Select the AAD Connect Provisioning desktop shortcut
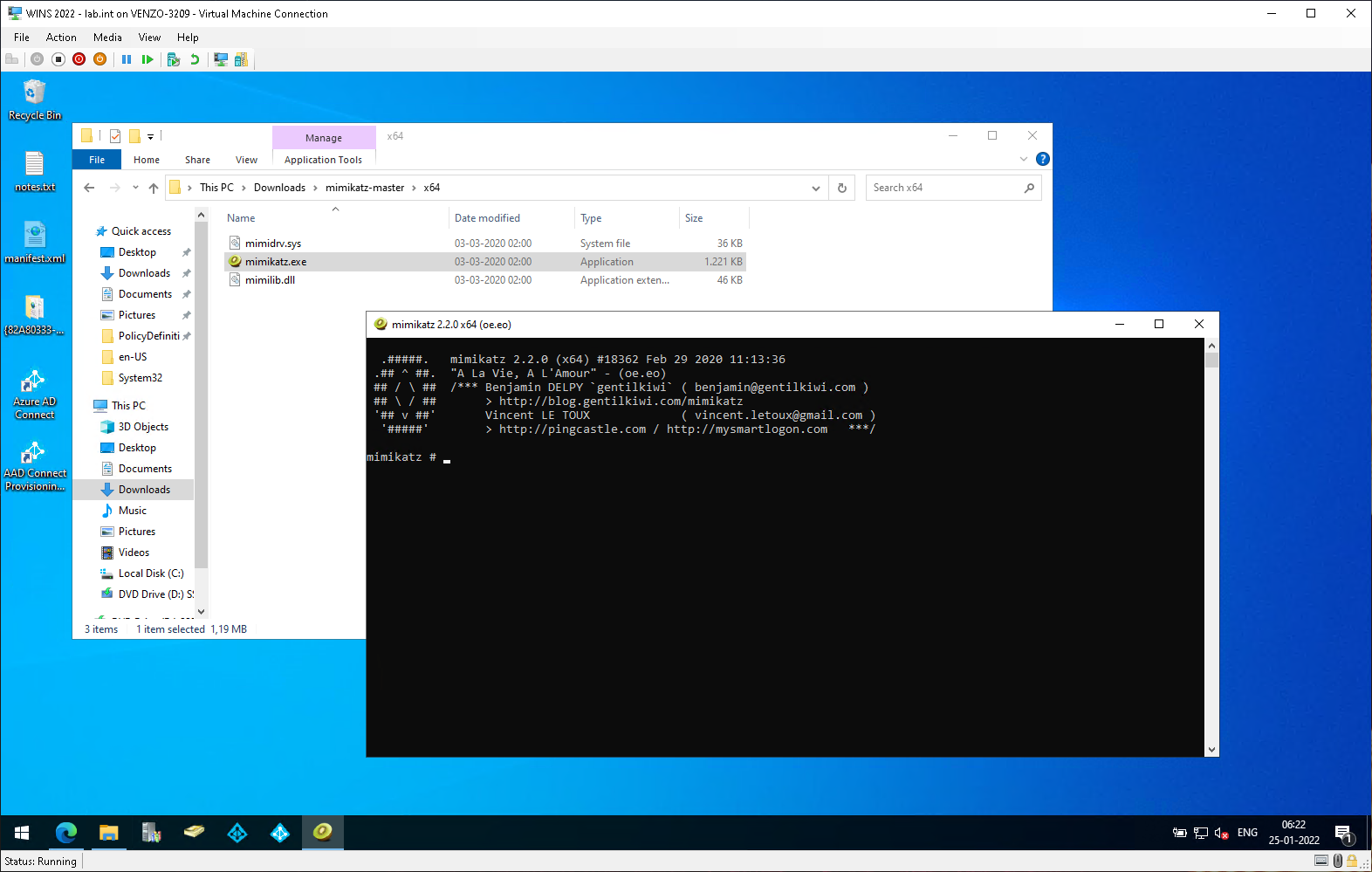Viewport: 1372px width, 872px height. coord(35,466)
